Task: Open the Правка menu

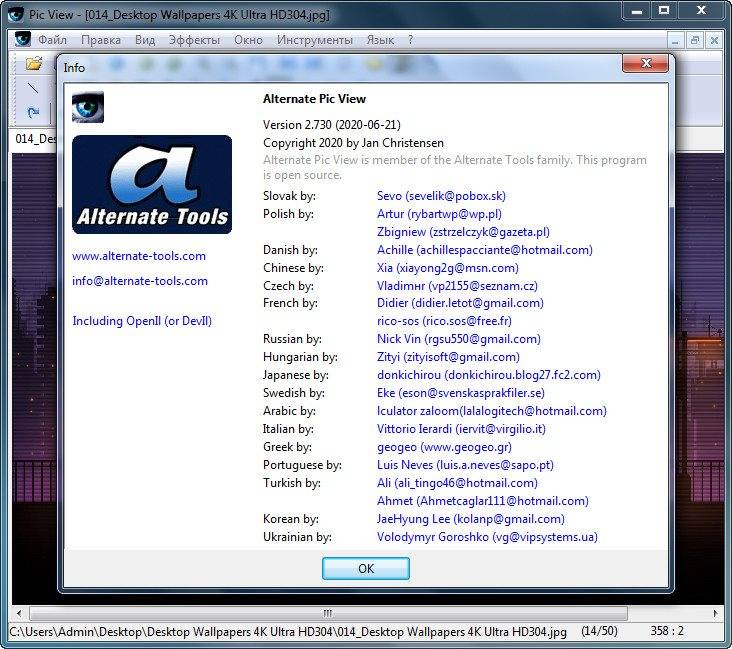Action: tap(101, 40)
